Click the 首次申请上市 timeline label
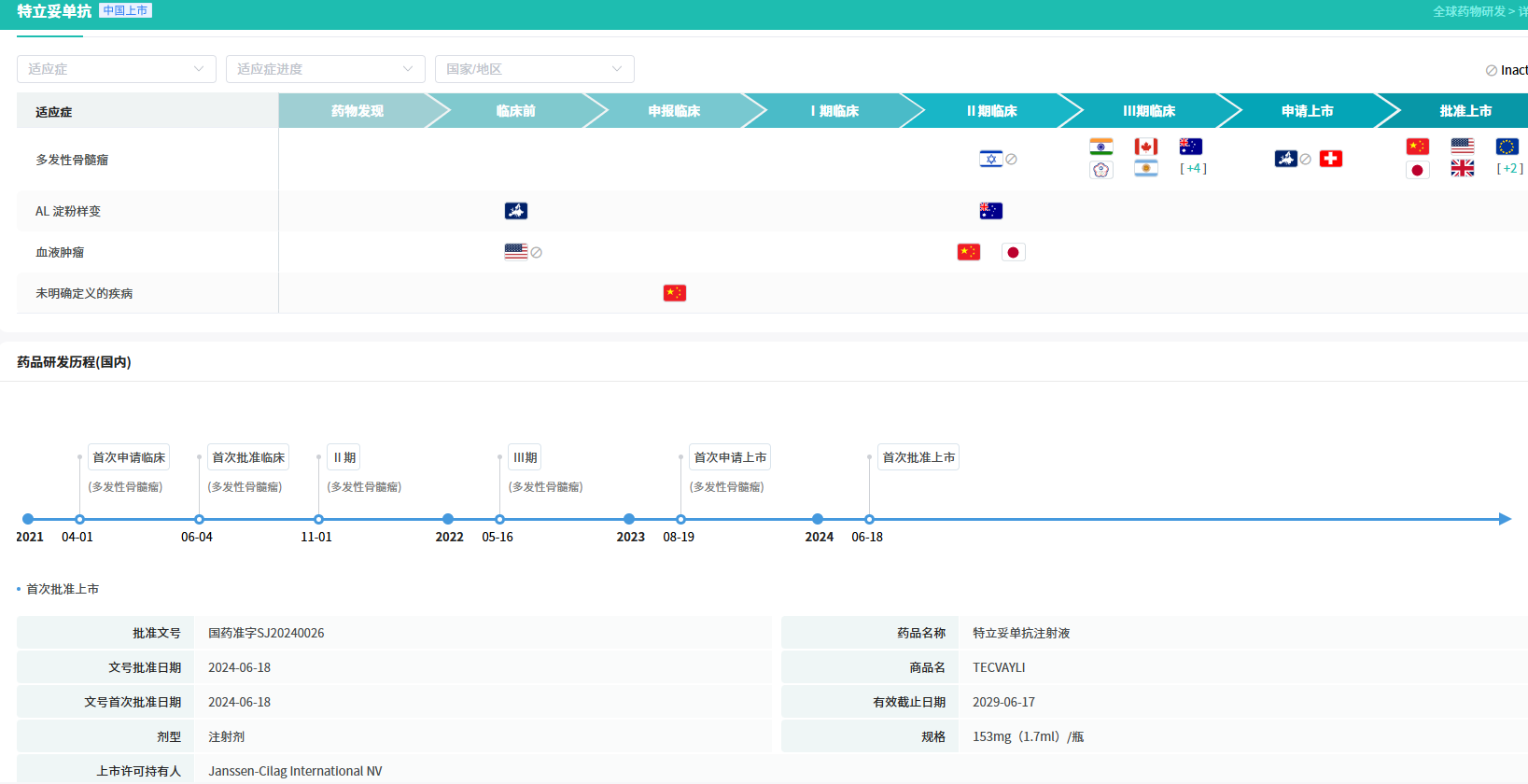1528x784 pixels. point(730,457)
